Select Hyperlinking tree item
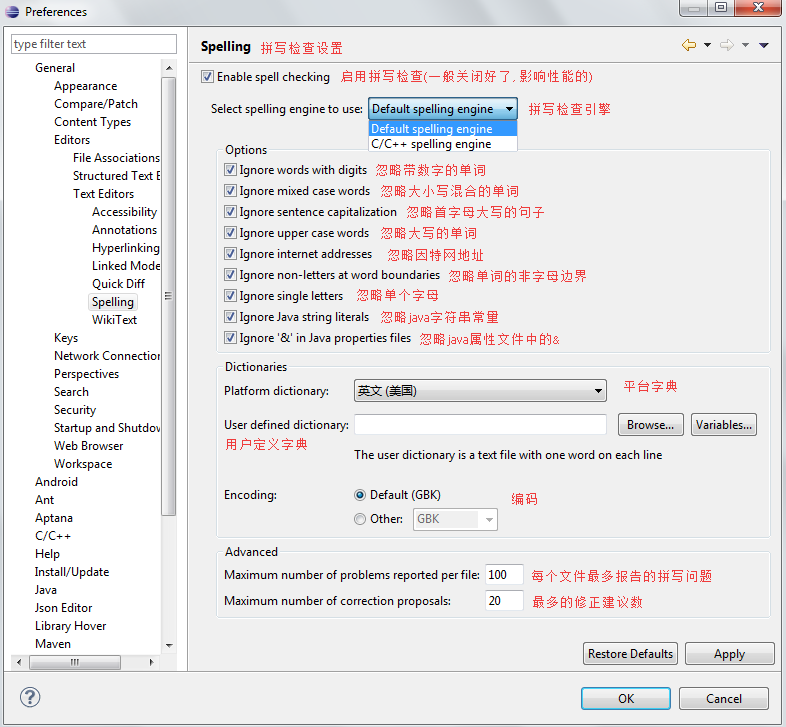This screenshot has height=727, width=786. [x=126, y=248]
